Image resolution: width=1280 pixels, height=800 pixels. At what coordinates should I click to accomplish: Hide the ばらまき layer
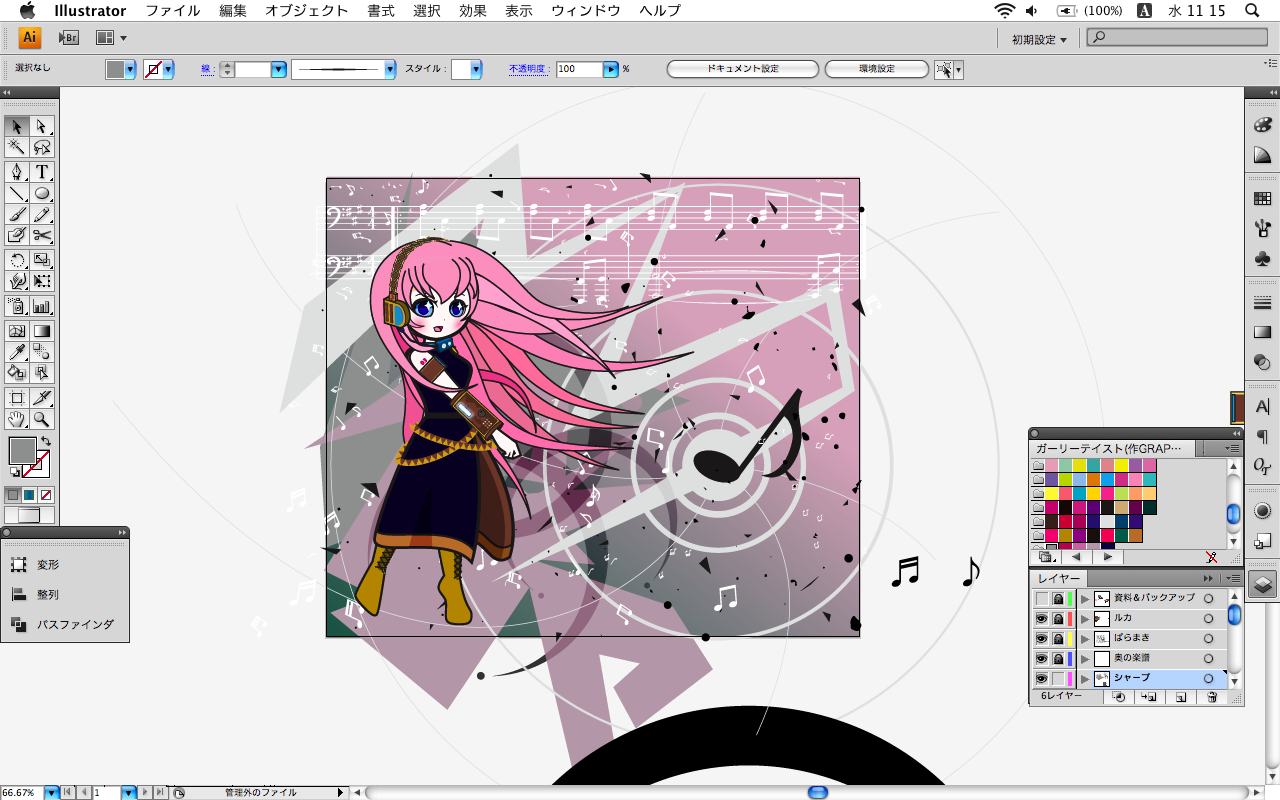point(1041,638)
